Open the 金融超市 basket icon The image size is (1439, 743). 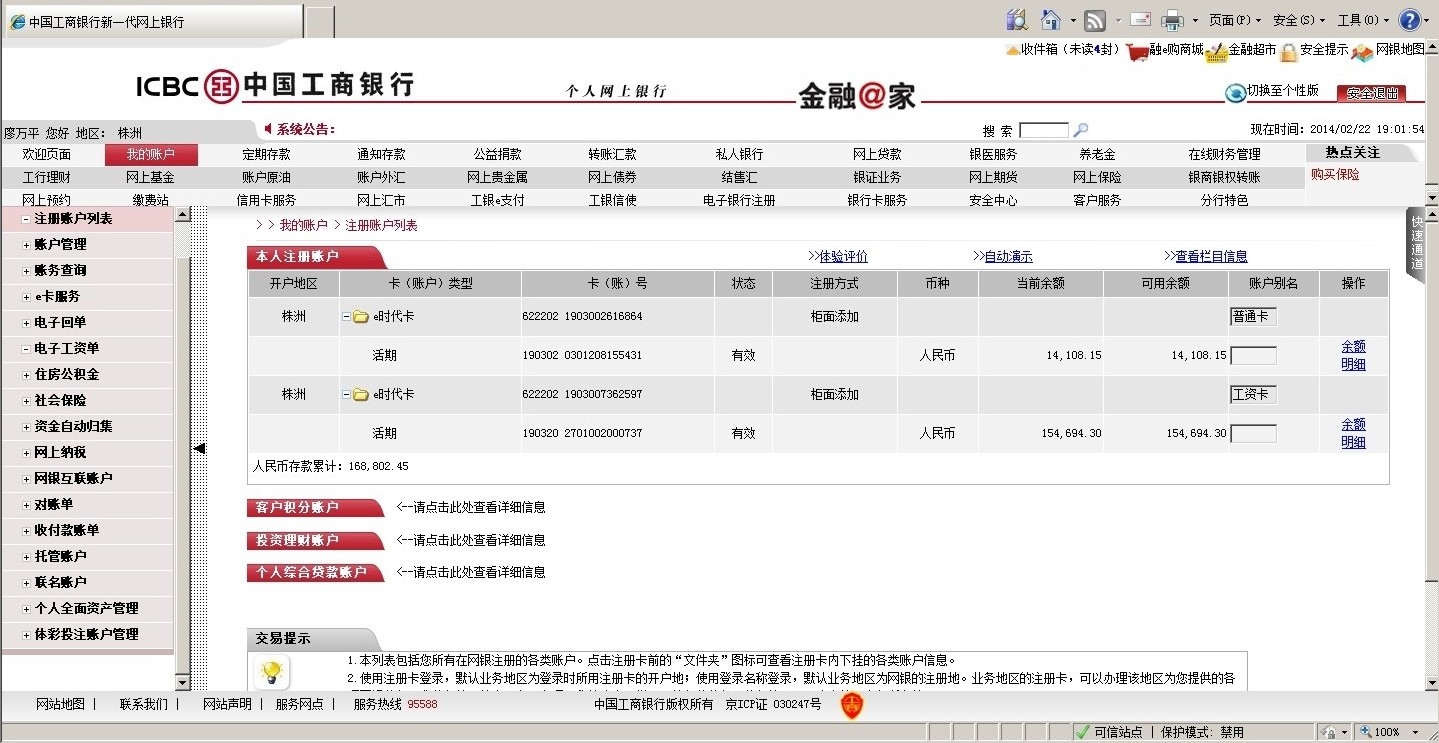tap(1216, 52)
